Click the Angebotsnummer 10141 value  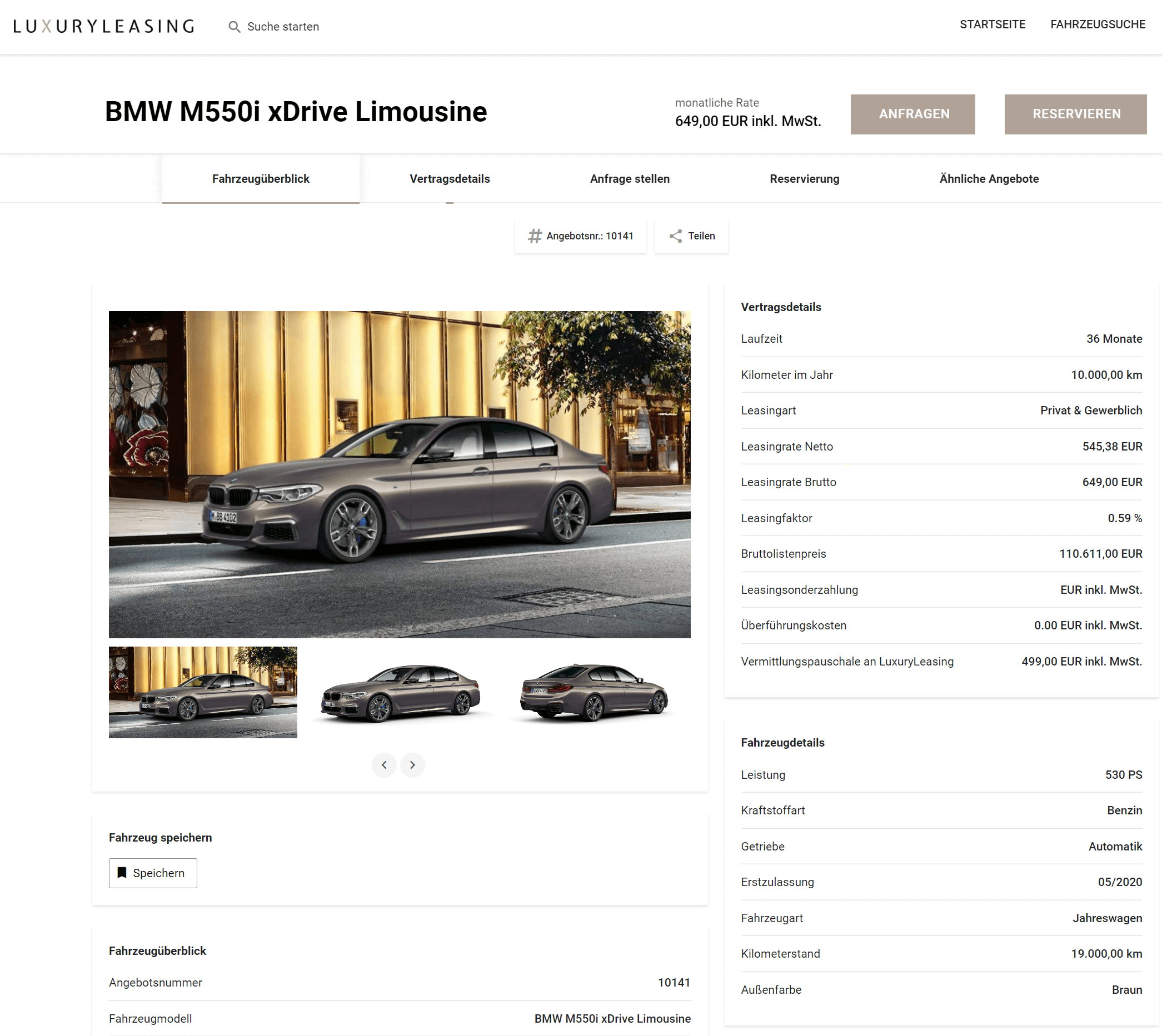tap(674, 983)
